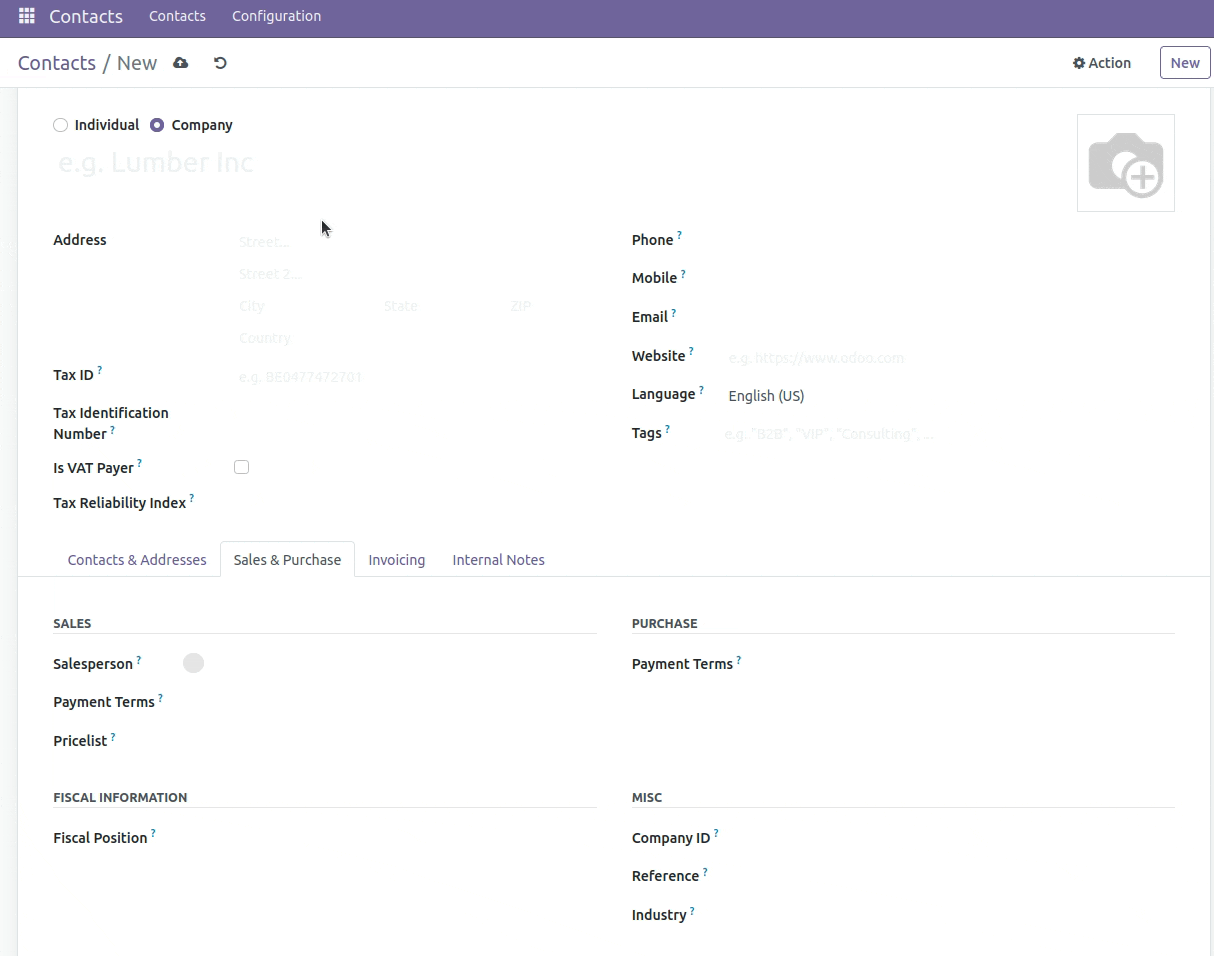1214x956 pixels.
Task: Enable the Is VAT Payer checkbox
Action: (x=241, y=467)
